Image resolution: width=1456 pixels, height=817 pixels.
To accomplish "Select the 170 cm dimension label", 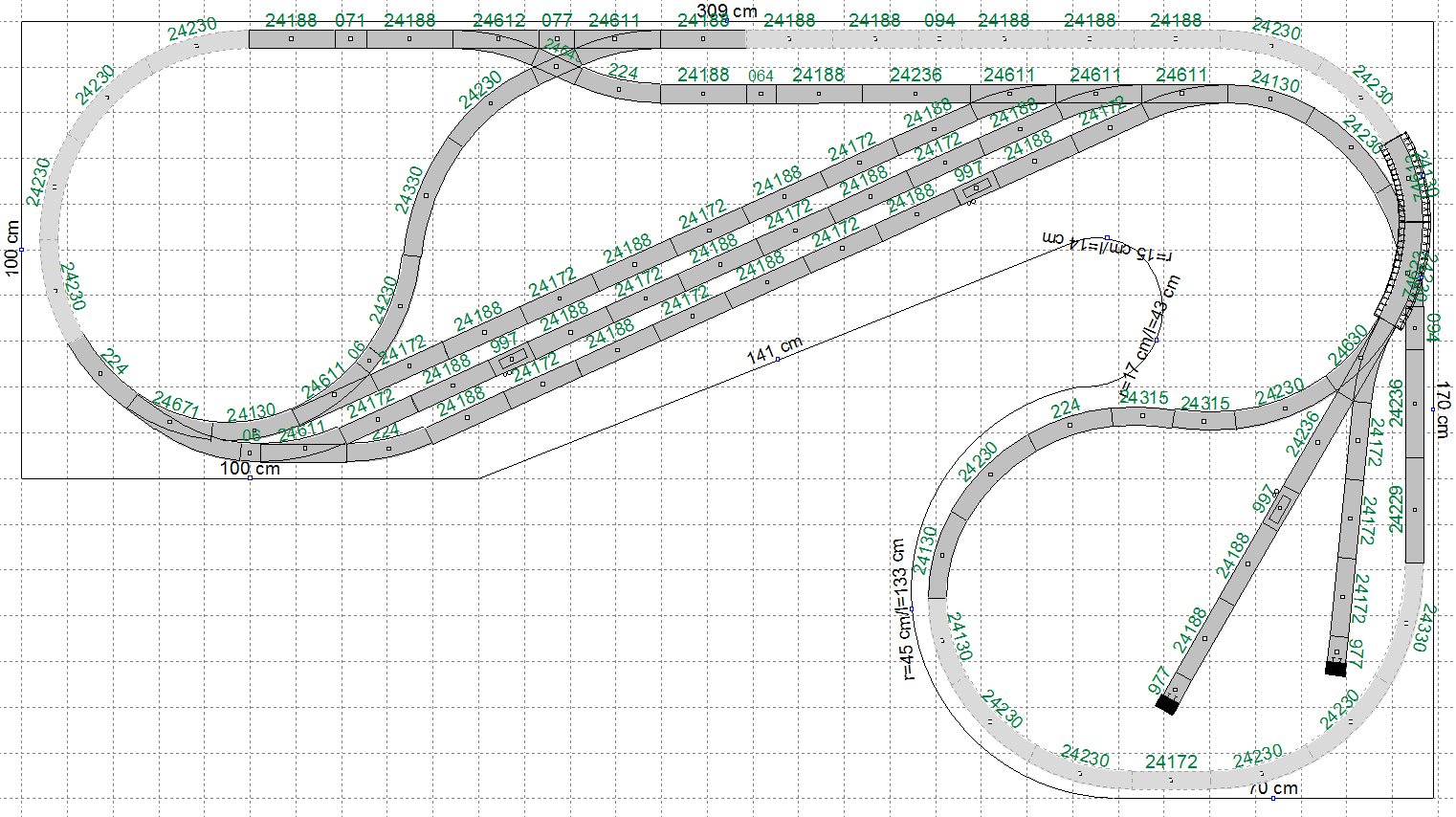I will pyautogui.click(x=1443, y=409).
